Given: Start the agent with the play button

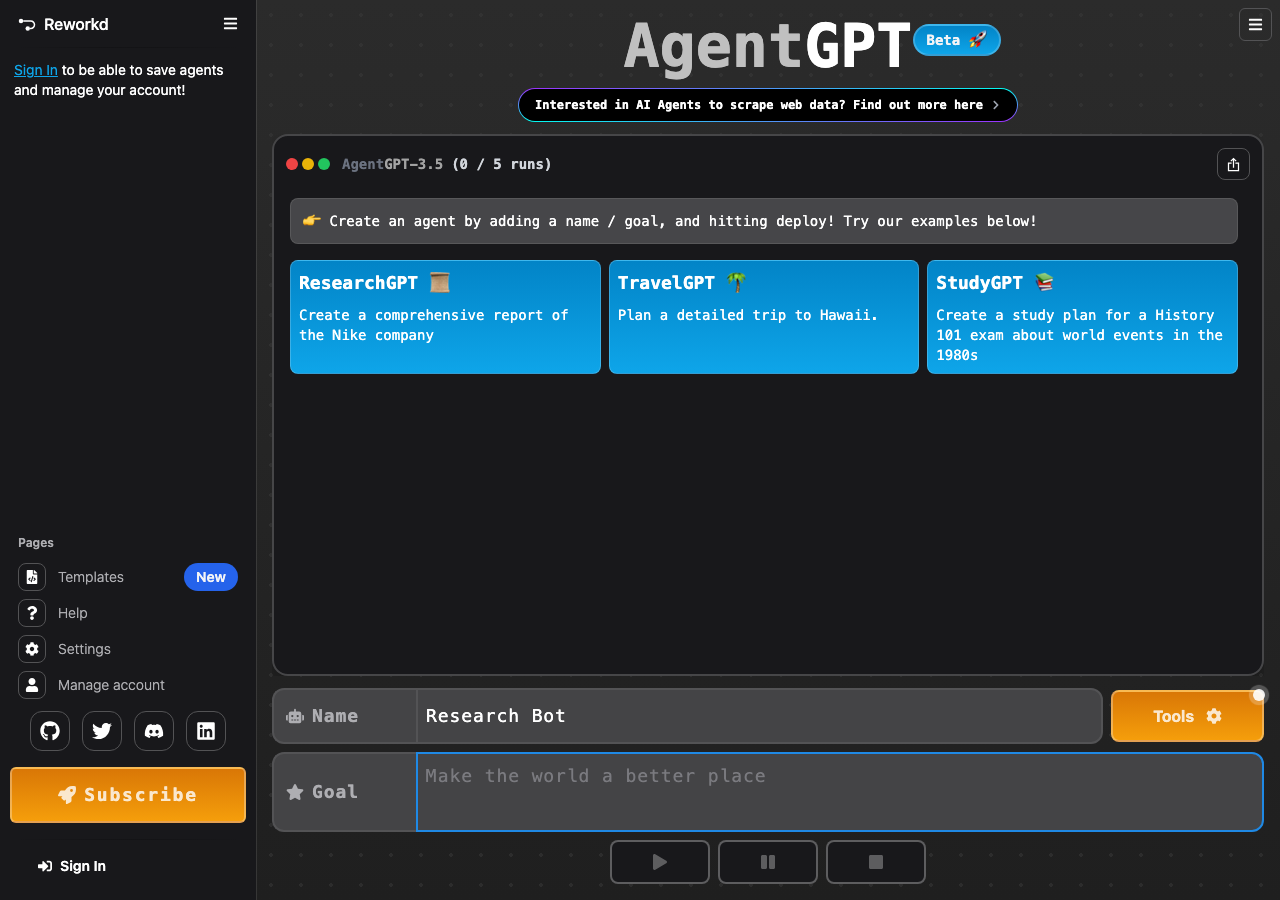Looking at the screenshot, I should pyautogui.click(x=660, y=862).
